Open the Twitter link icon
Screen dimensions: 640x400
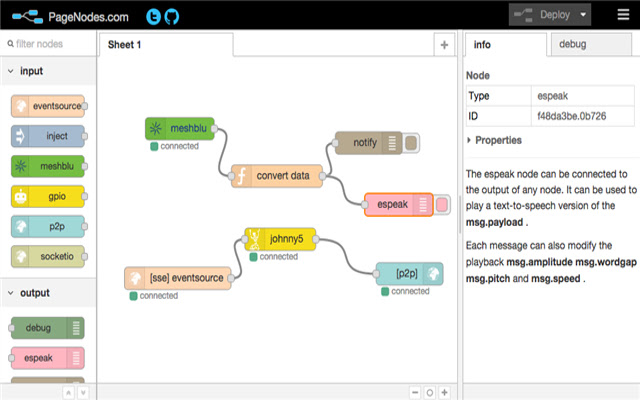tap(153, 17)
